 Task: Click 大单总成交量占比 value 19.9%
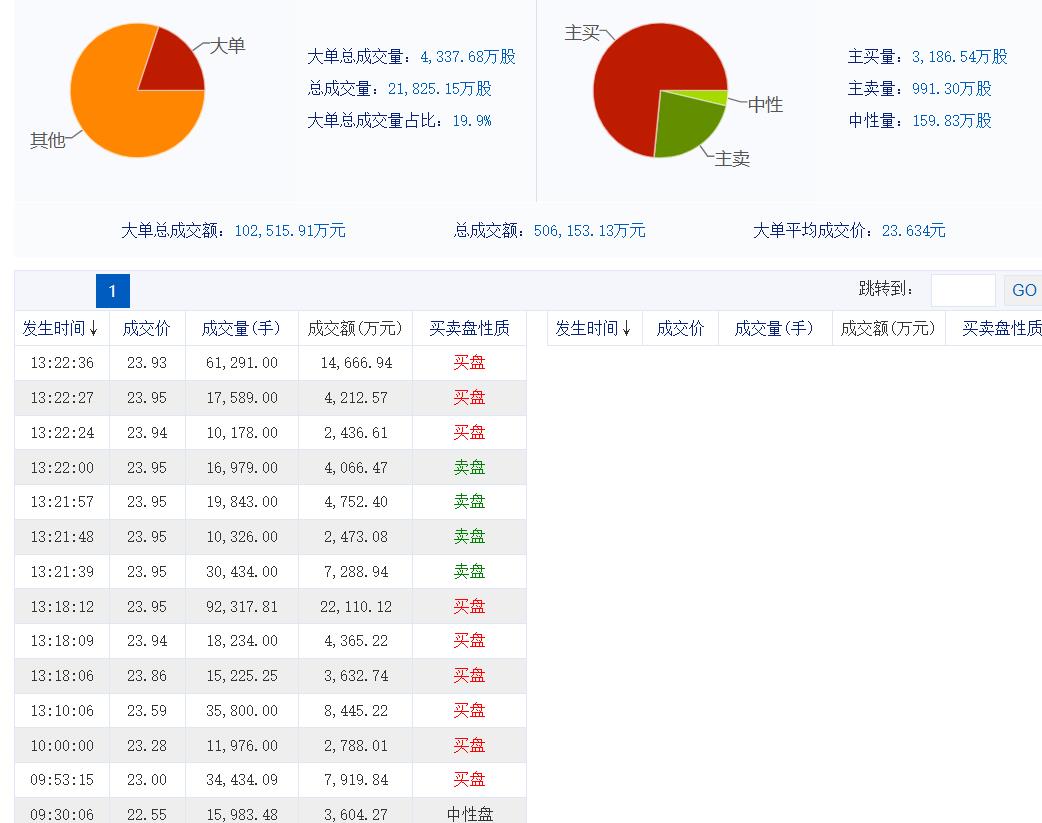(x=472, y=120)
